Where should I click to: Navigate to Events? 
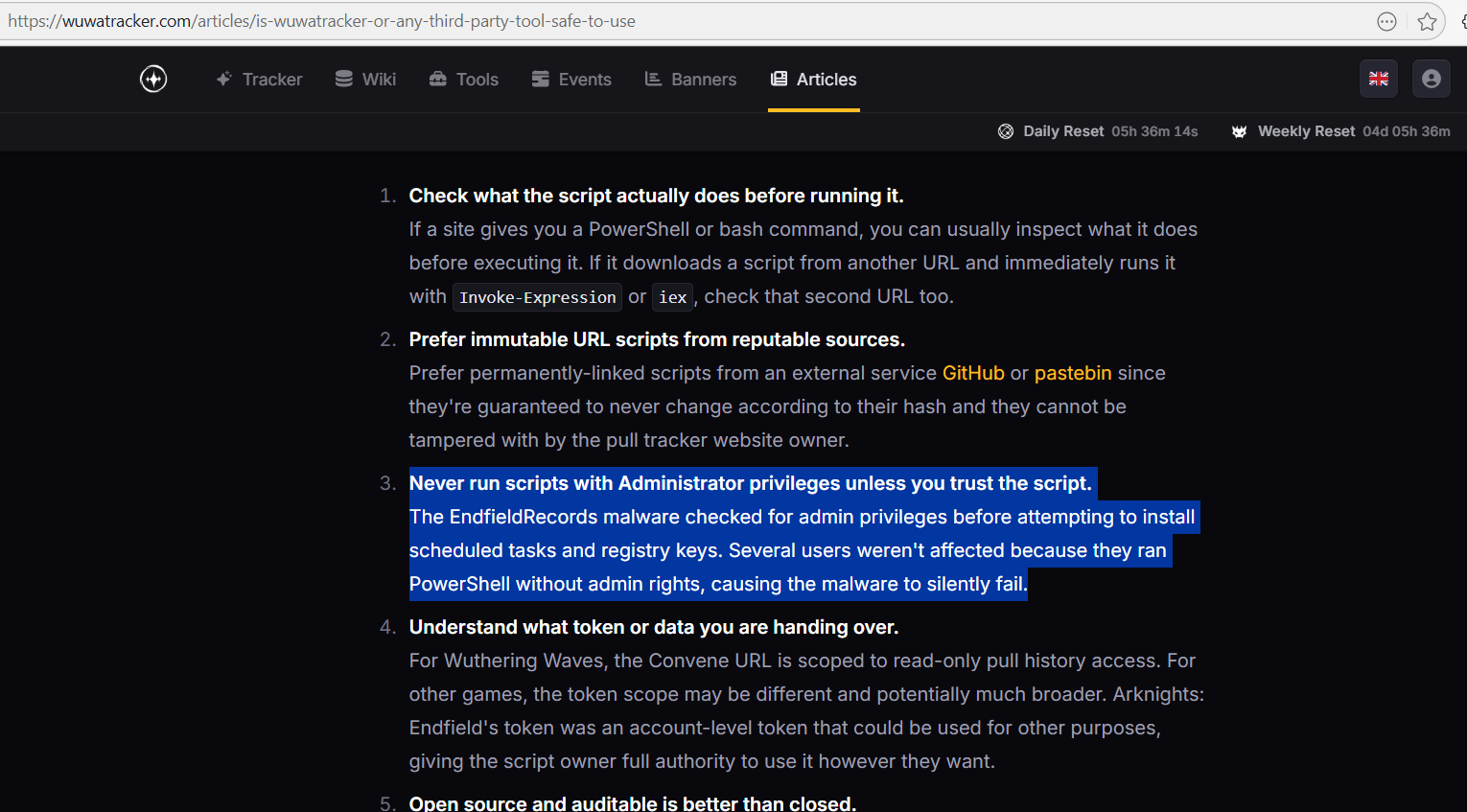[571, 80]
